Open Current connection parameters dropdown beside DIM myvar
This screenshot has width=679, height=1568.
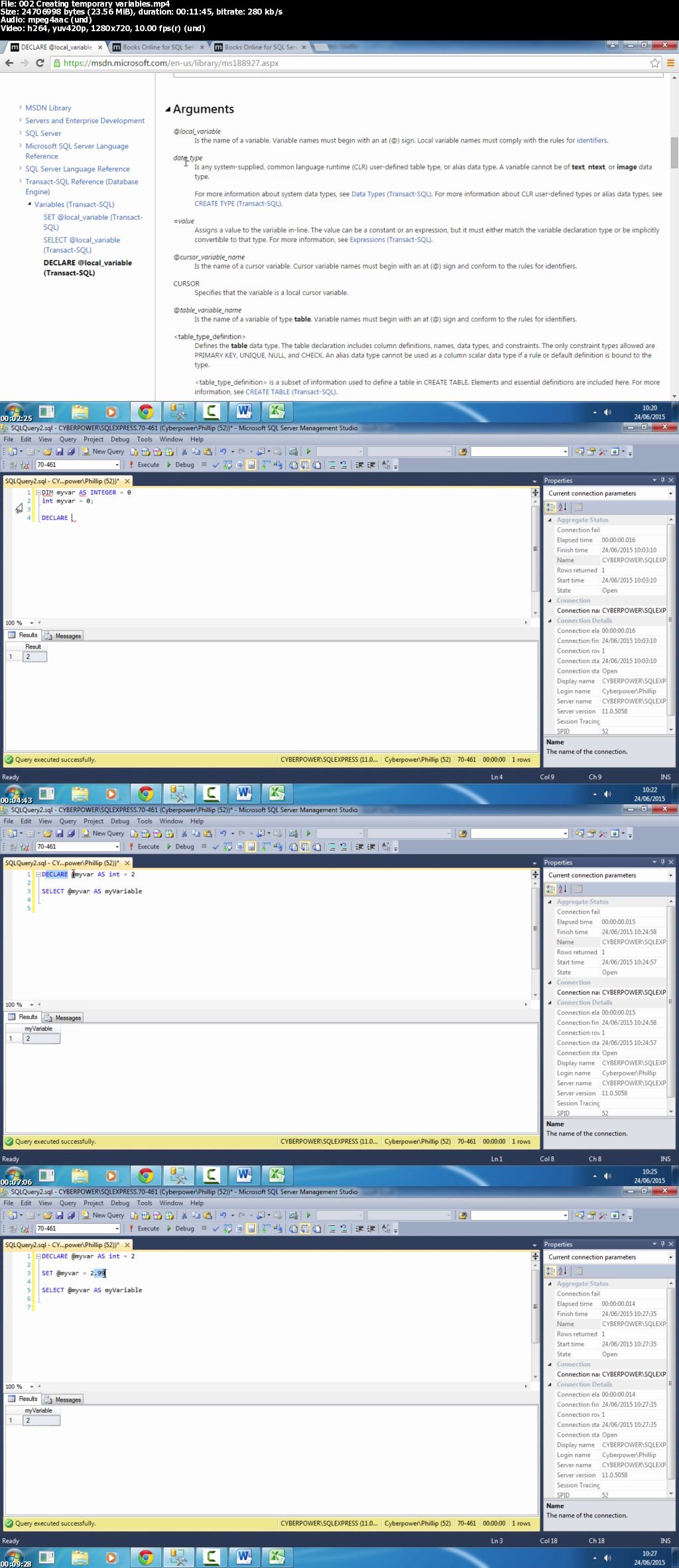[670, 493]
